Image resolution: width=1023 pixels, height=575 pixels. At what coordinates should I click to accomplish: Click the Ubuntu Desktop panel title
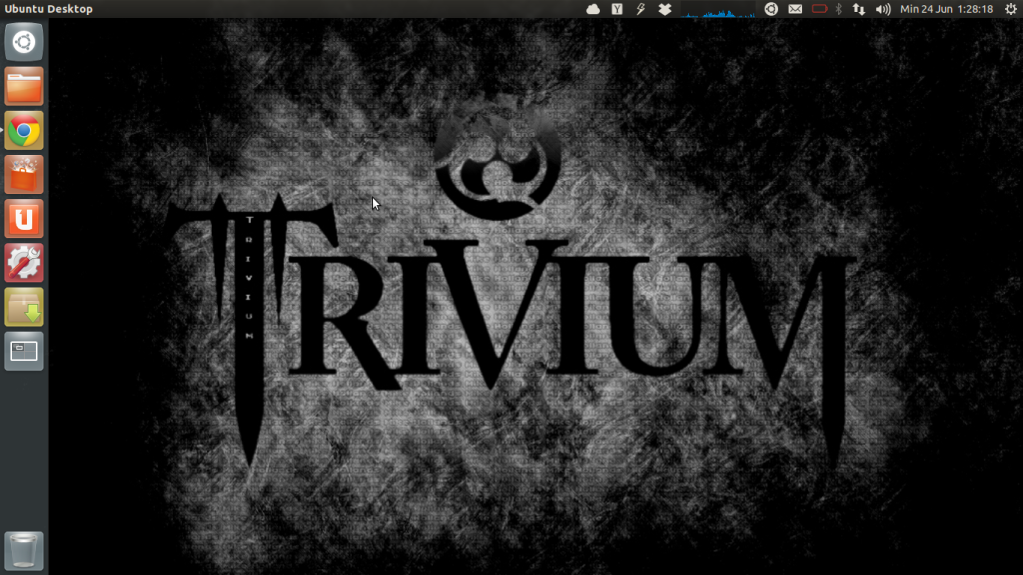point(49,9)
